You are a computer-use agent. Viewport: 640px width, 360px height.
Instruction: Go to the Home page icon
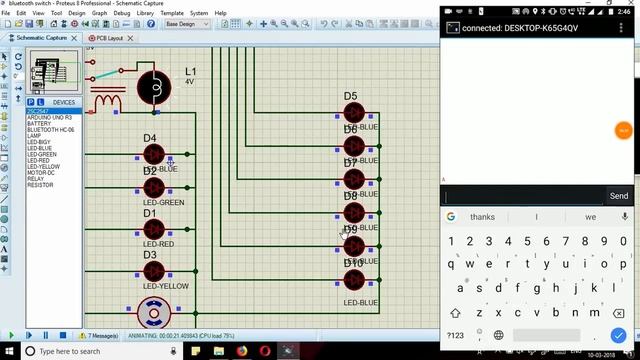coord(54,24)
